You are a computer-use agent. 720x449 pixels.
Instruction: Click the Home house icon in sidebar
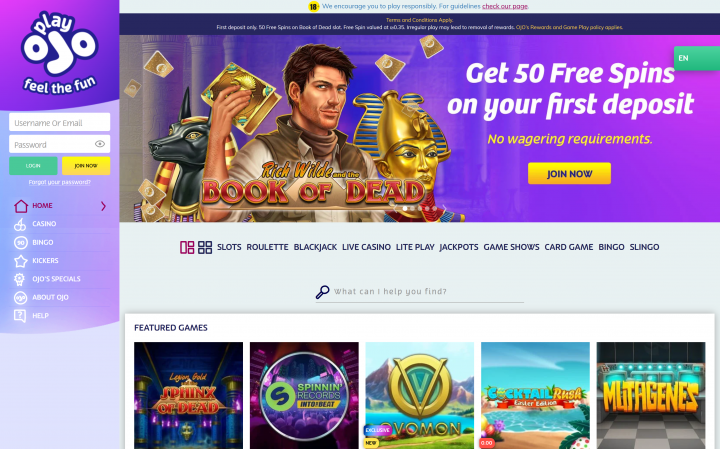pos(21,206)
